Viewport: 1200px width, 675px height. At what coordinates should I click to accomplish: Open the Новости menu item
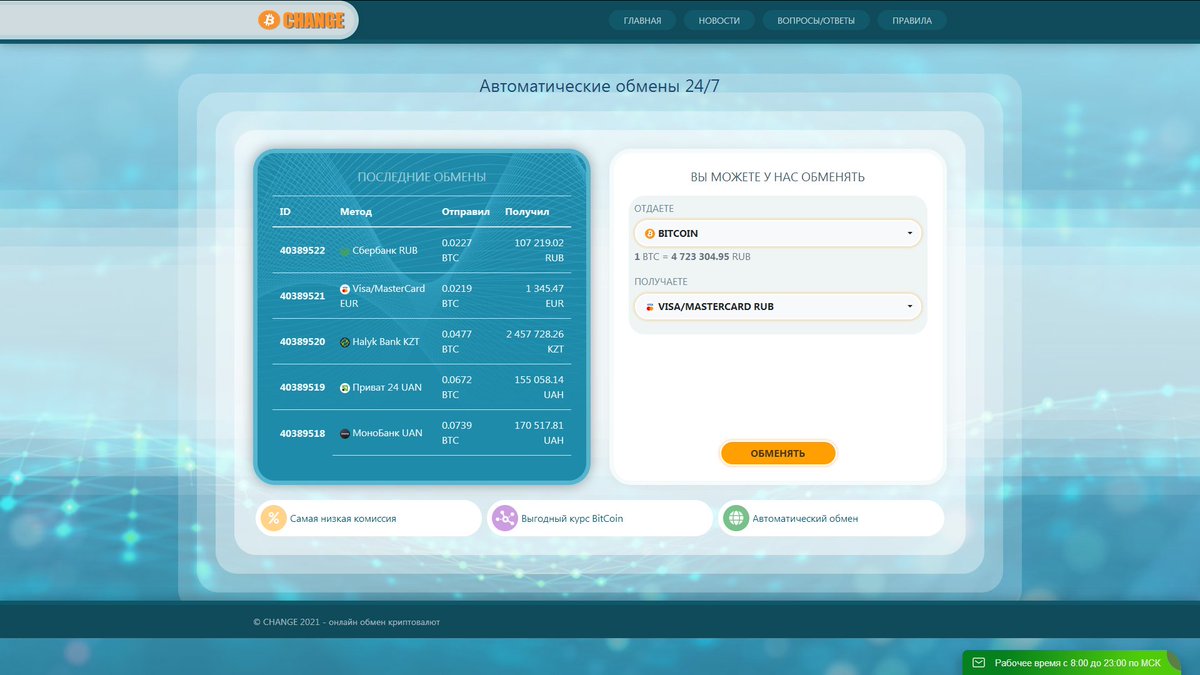[x=719, y=20]
